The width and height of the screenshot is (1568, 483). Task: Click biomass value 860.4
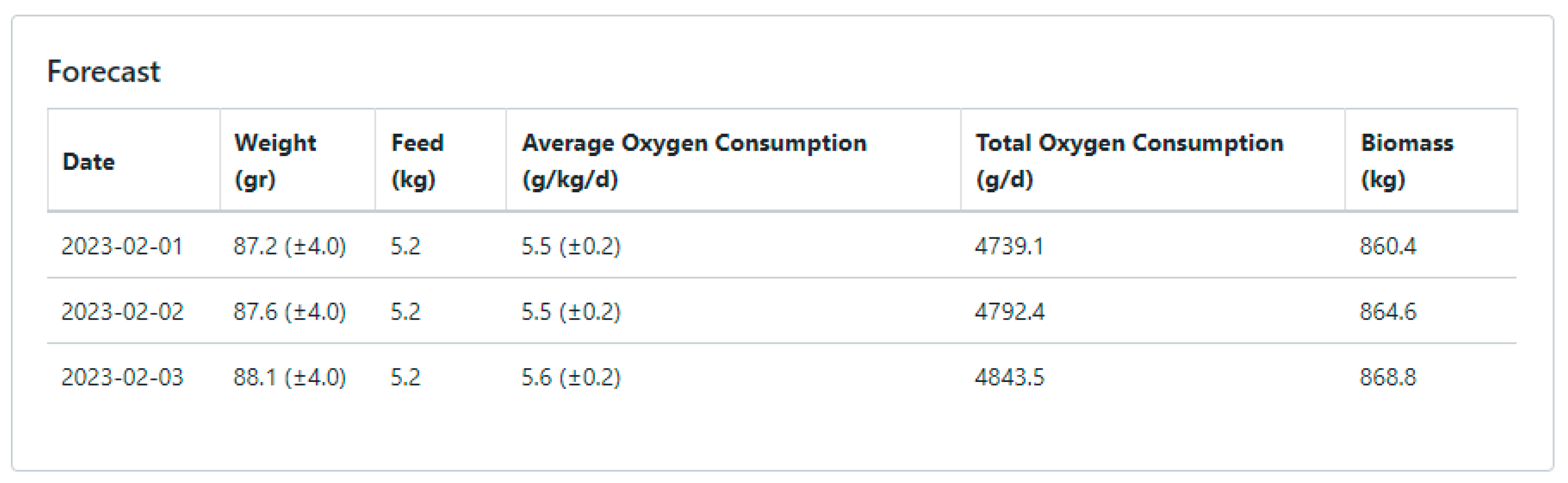click(1388, 246)
